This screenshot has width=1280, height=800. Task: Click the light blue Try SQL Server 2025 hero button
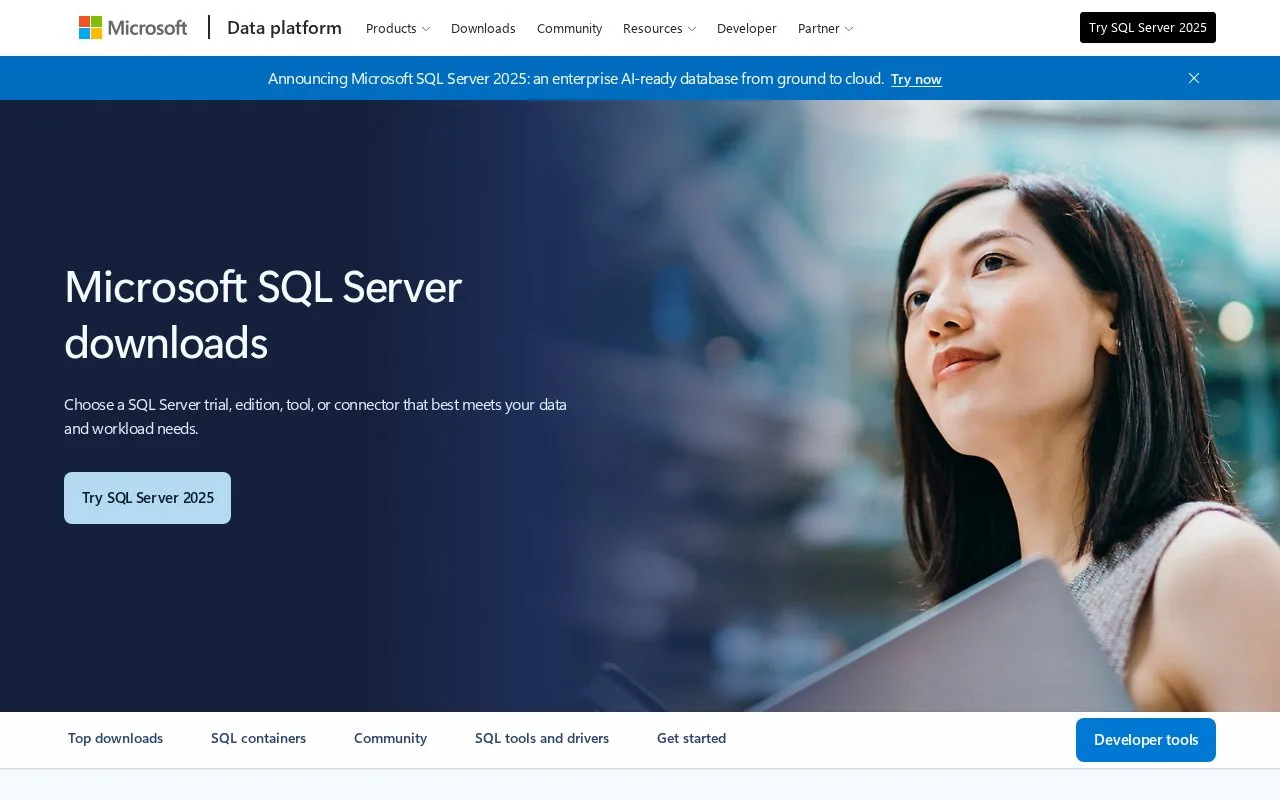147,498
